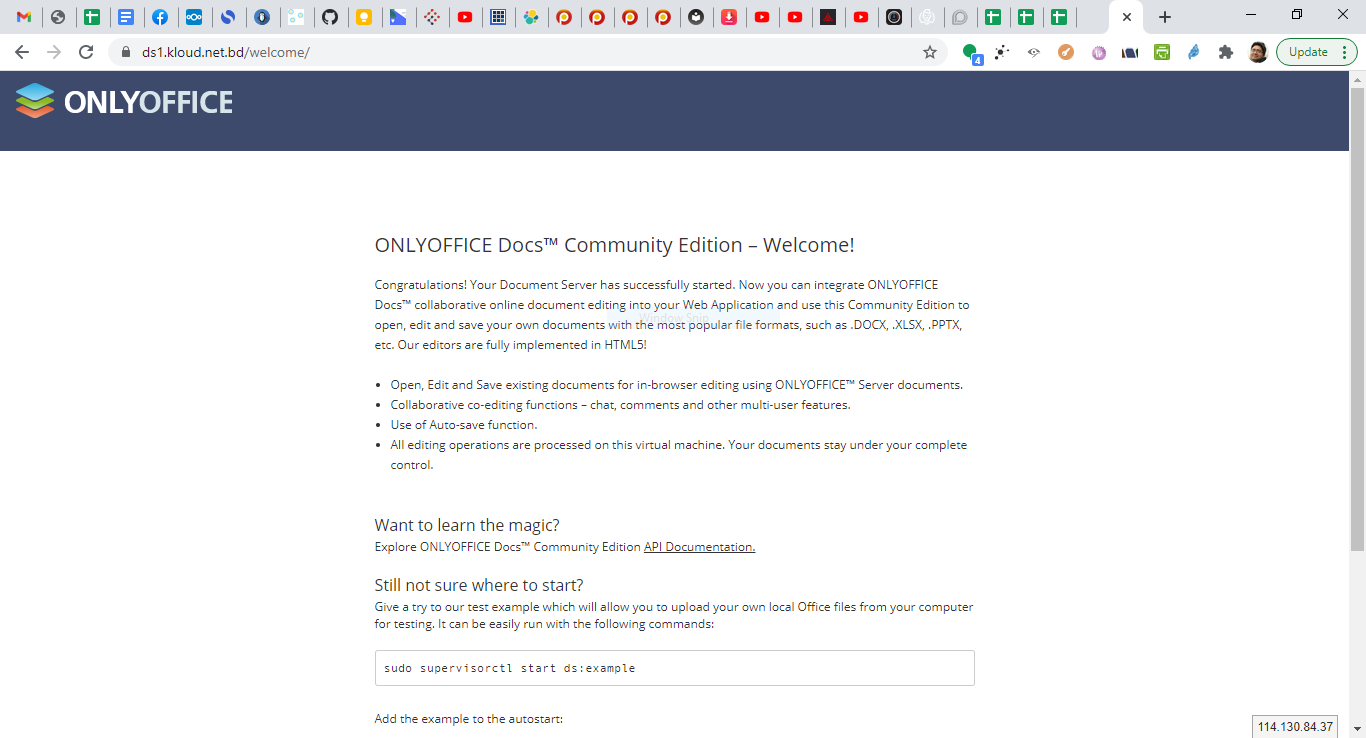Bookmark this page with the star

(930, 52)
